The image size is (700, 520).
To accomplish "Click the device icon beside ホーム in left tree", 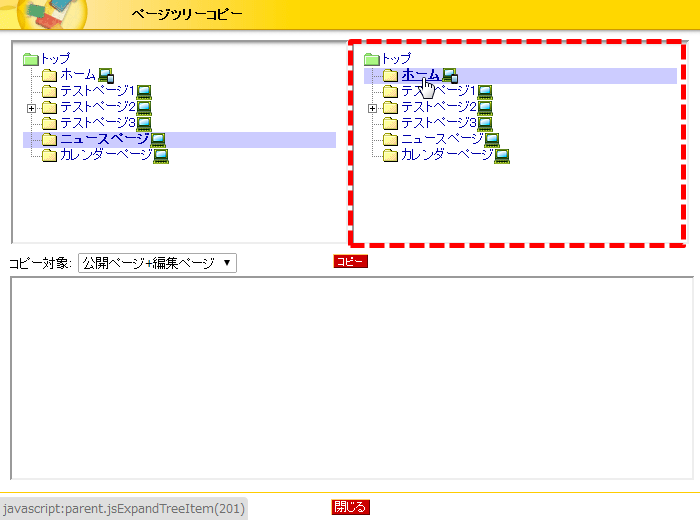I will coord(106,76).
